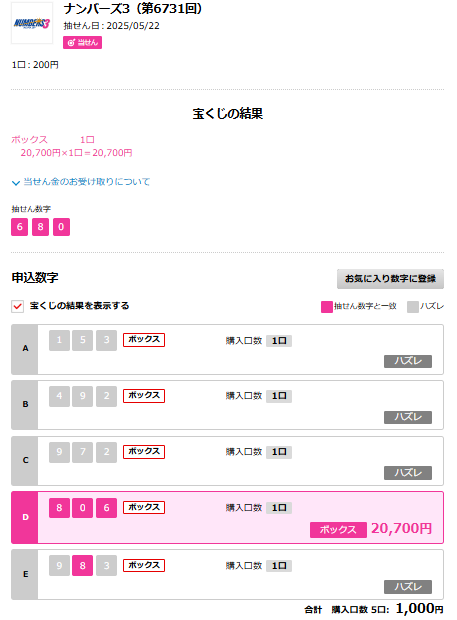Click the 1口 count in row A
The width and height of the screenshot is (457, 620).
point(279,341)
